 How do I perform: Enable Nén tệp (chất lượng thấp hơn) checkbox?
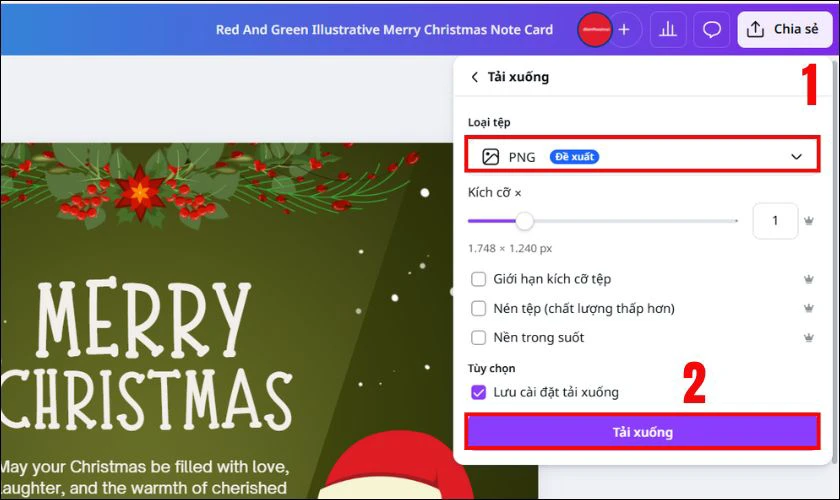pos(478,309)
